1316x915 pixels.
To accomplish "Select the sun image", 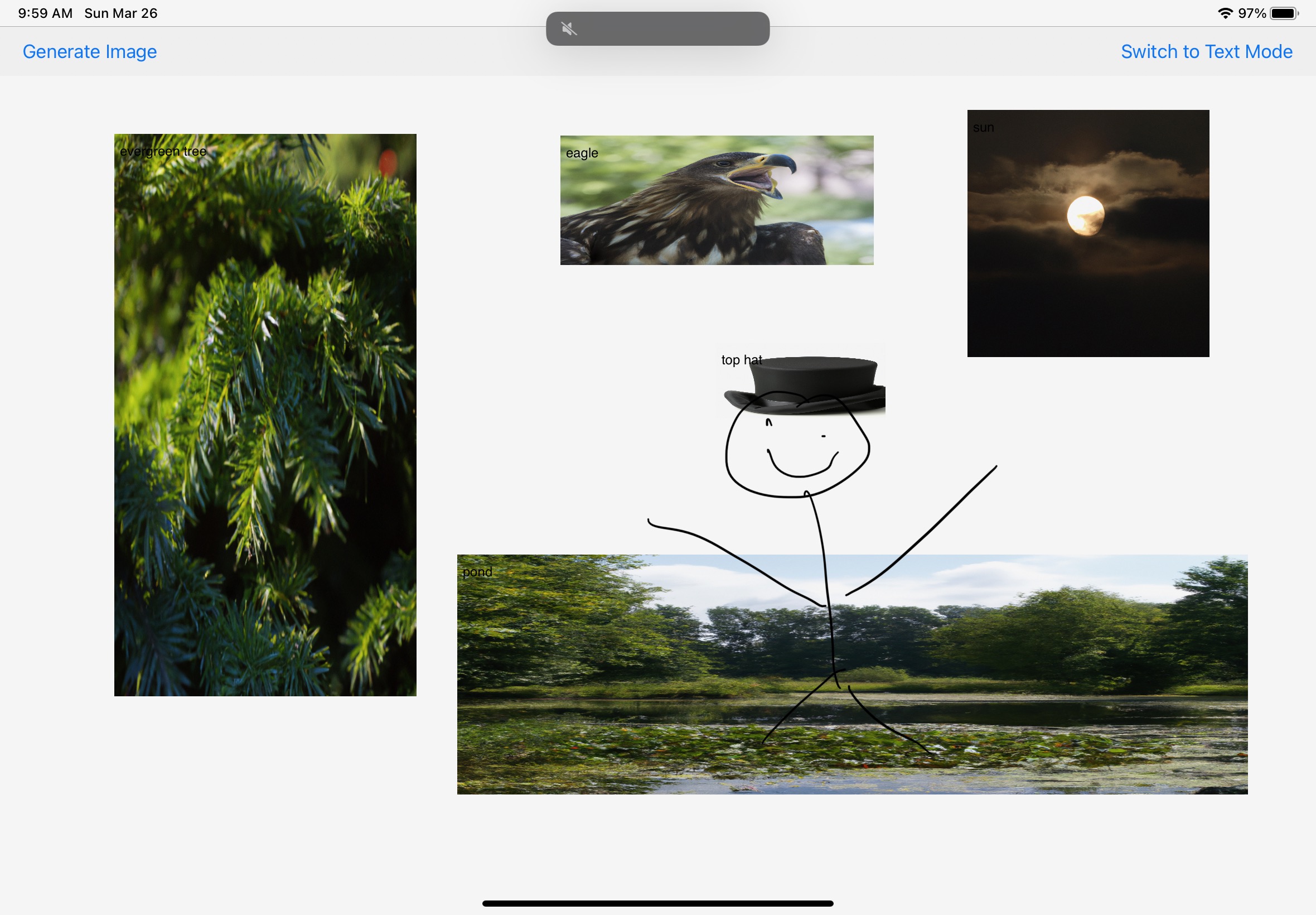I will pyautogui.click(x=1088, y=233).
